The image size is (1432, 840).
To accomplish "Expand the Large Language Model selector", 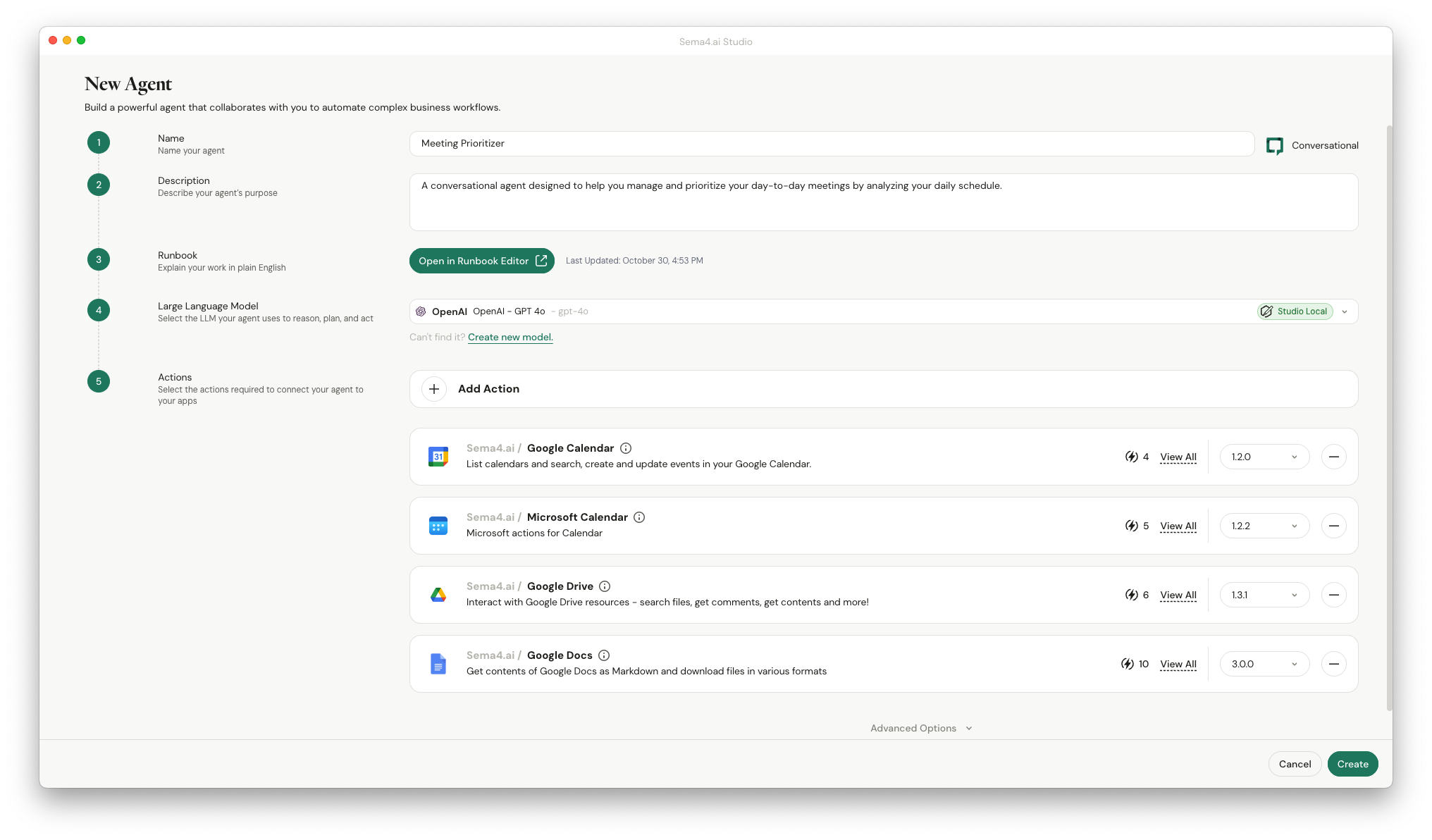I will tap(1345, 311).
